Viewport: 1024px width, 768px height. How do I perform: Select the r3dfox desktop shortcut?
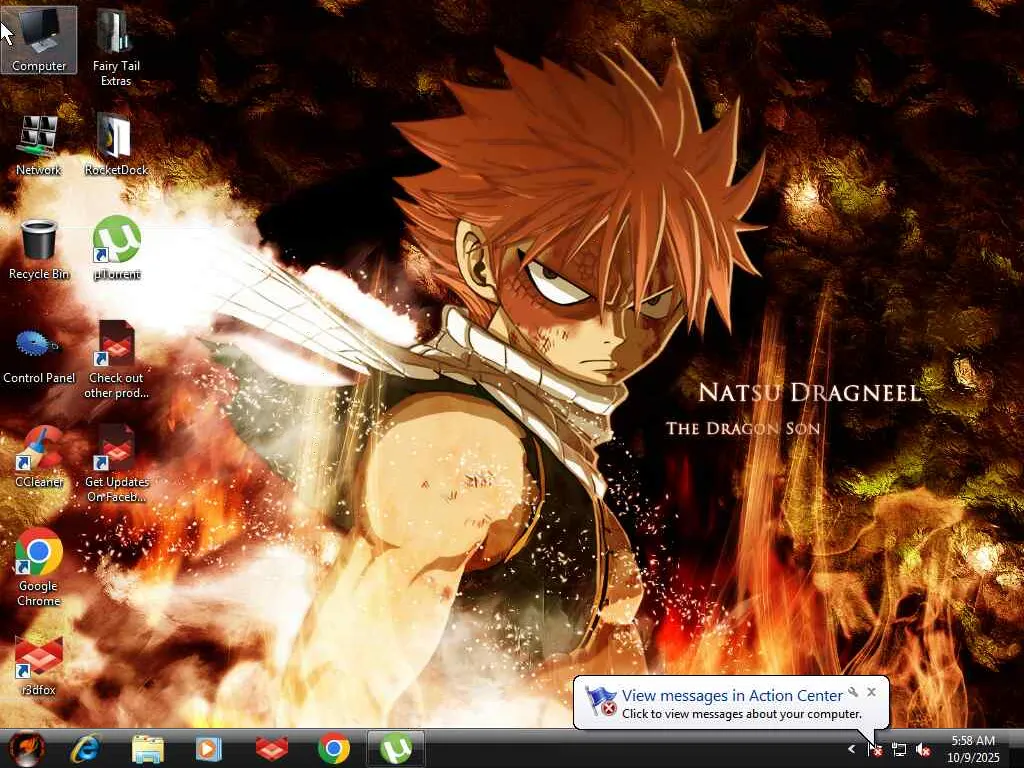39,664
